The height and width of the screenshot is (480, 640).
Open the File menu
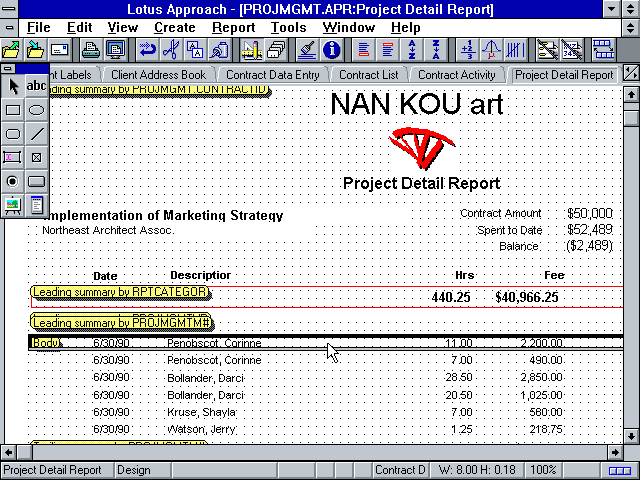coord(39,28)
